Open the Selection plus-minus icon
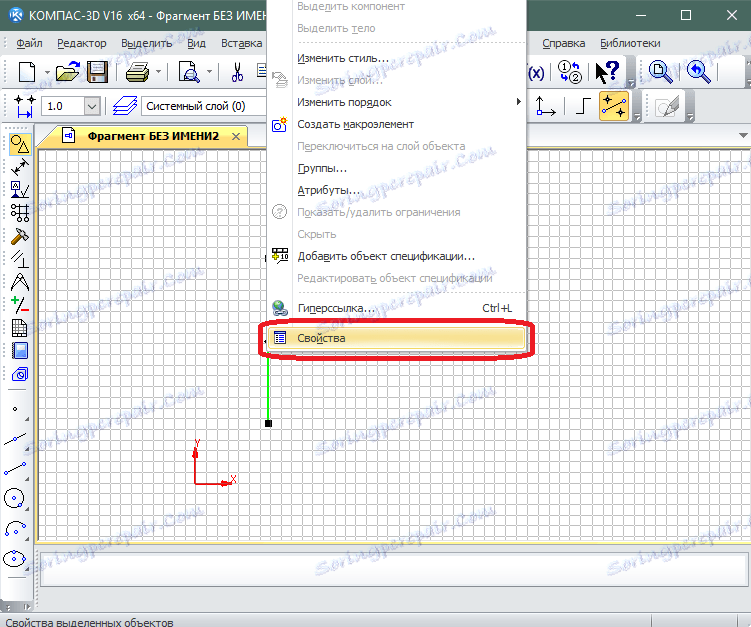The image size is (751, 627). 20,305
